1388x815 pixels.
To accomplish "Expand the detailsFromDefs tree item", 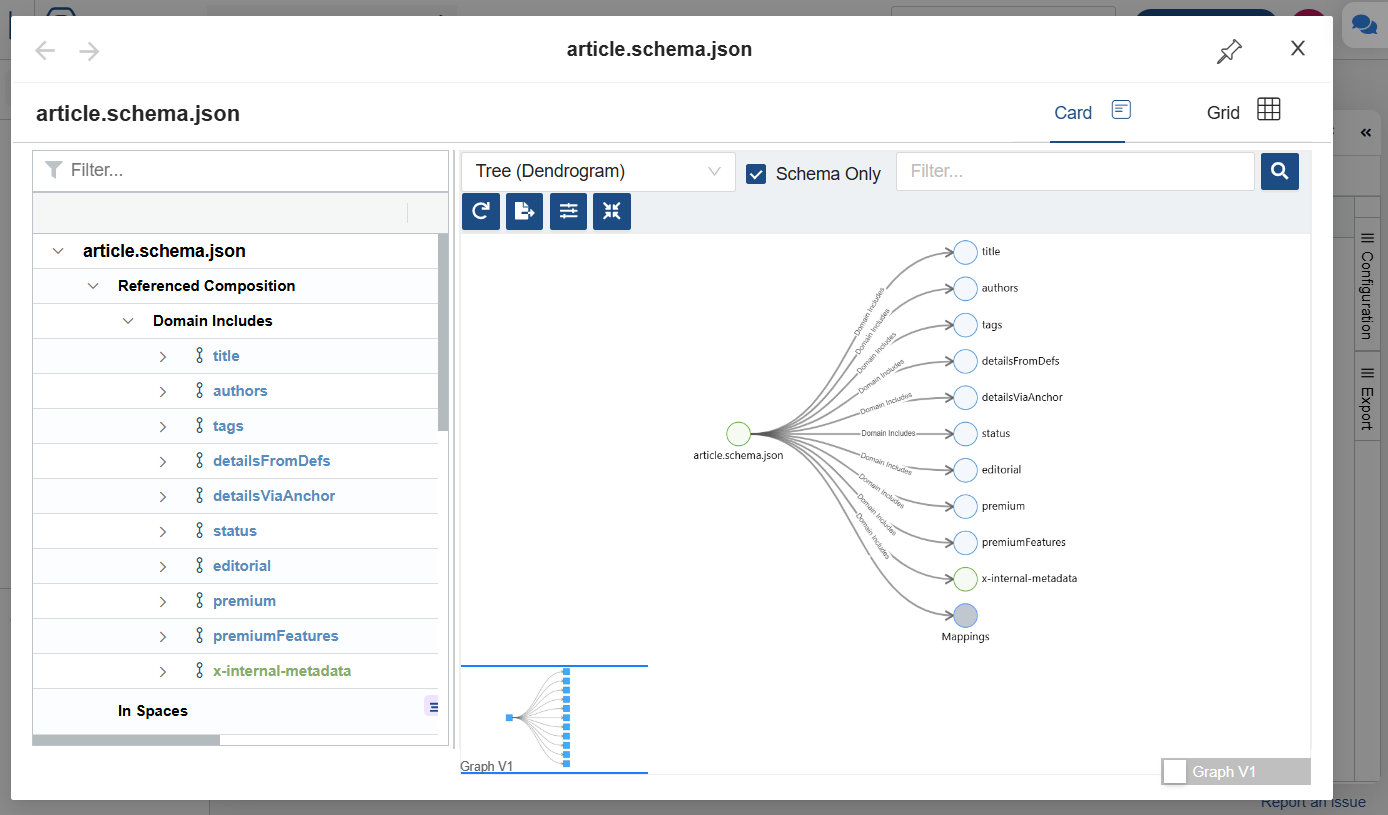I will pyautogui.click(x=163, y=461).
